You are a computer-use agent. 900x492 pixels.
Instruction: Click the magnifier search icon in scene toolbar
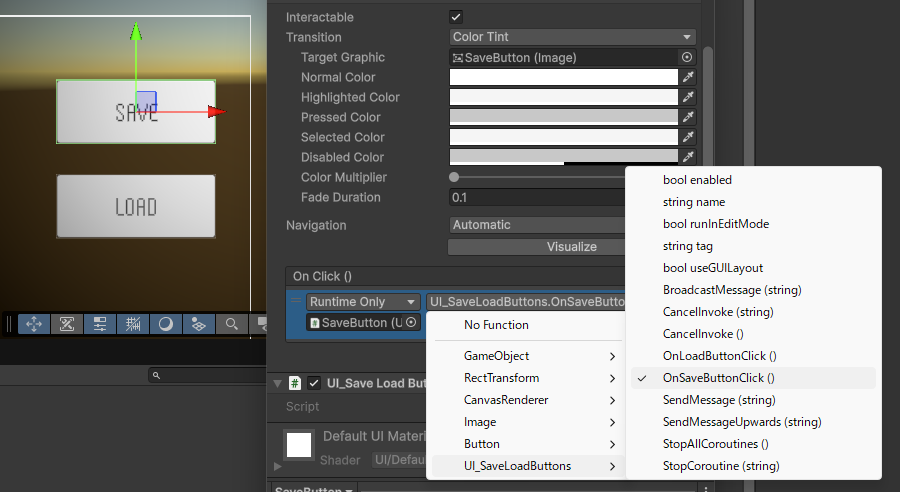coord(231,324)
